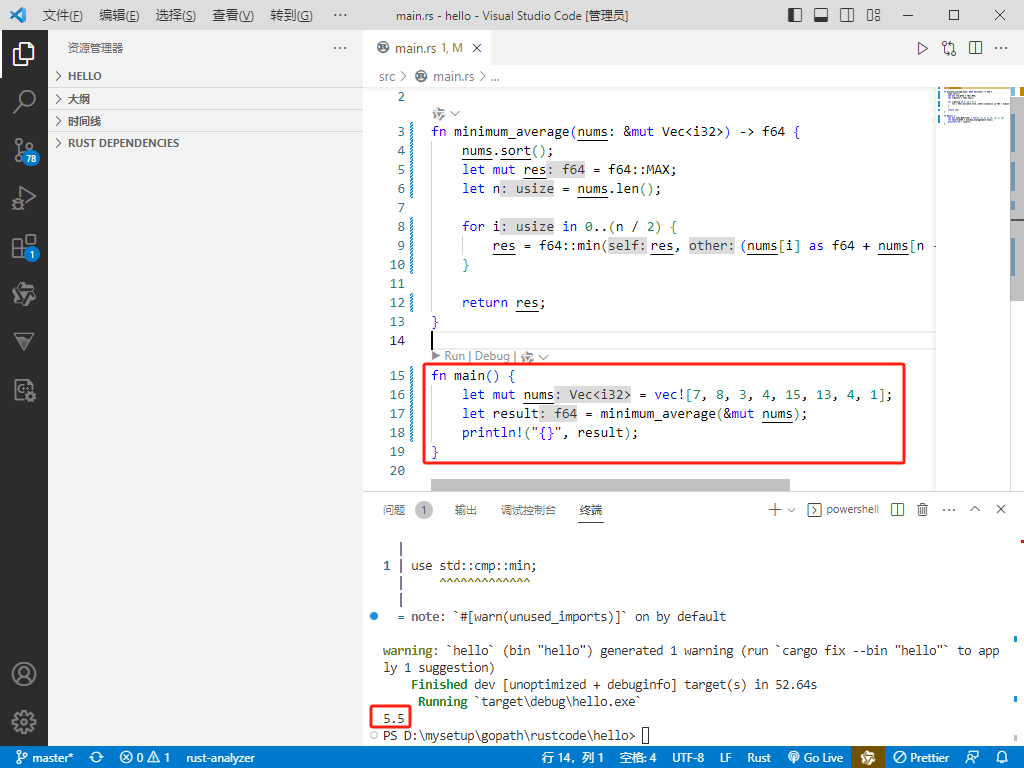Open the triangle-shaped extension icon in activity bar

[24, 342]
